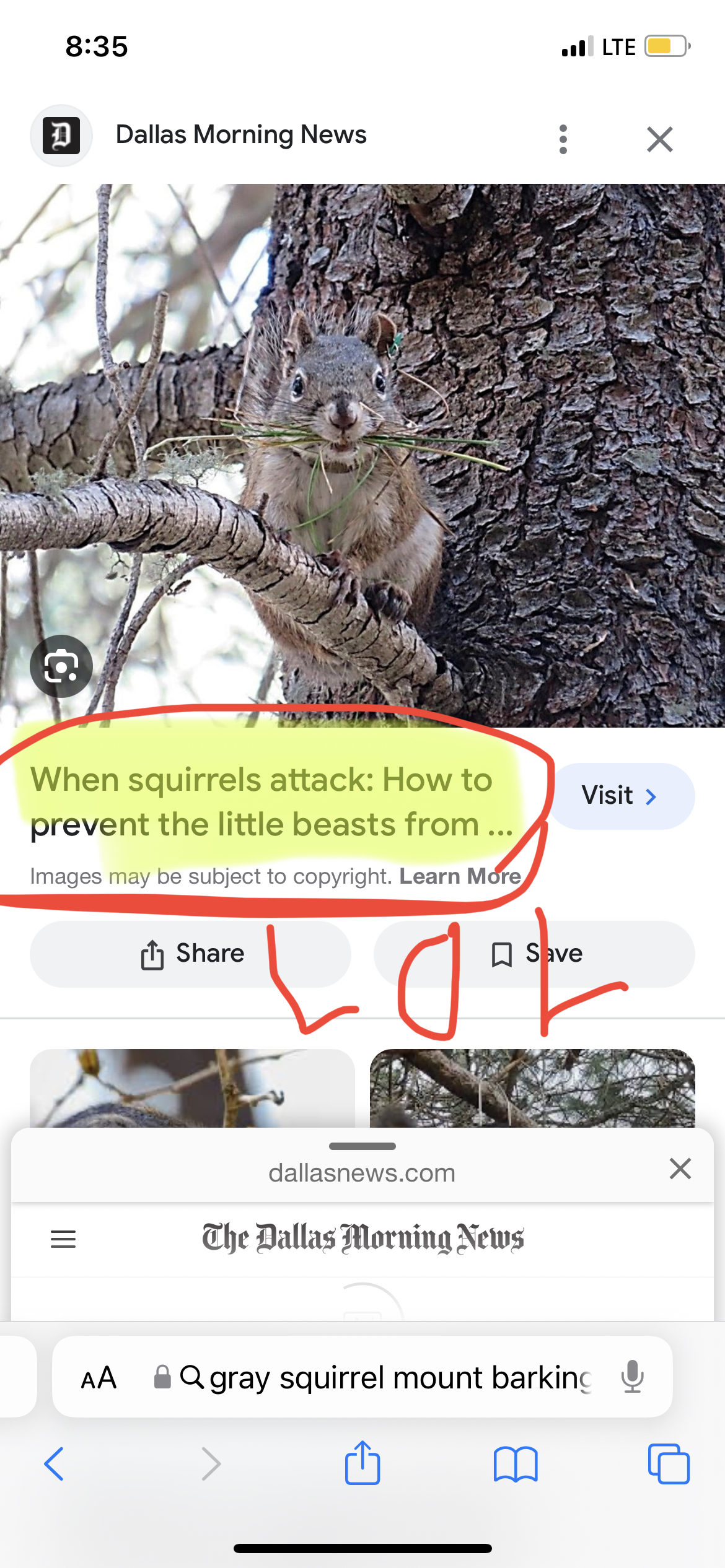Open the dallasnews.com hamburger menu
This screenshot has width=725, height=1568.
63,1239
